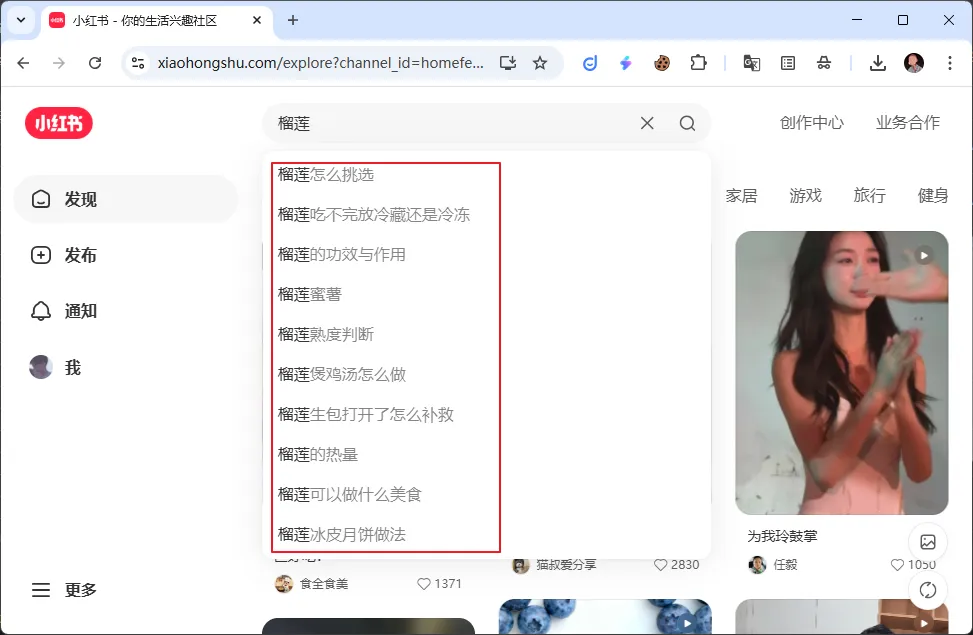Like the 猫叔爱分享 post with 2830 likes

click(661, 565)
